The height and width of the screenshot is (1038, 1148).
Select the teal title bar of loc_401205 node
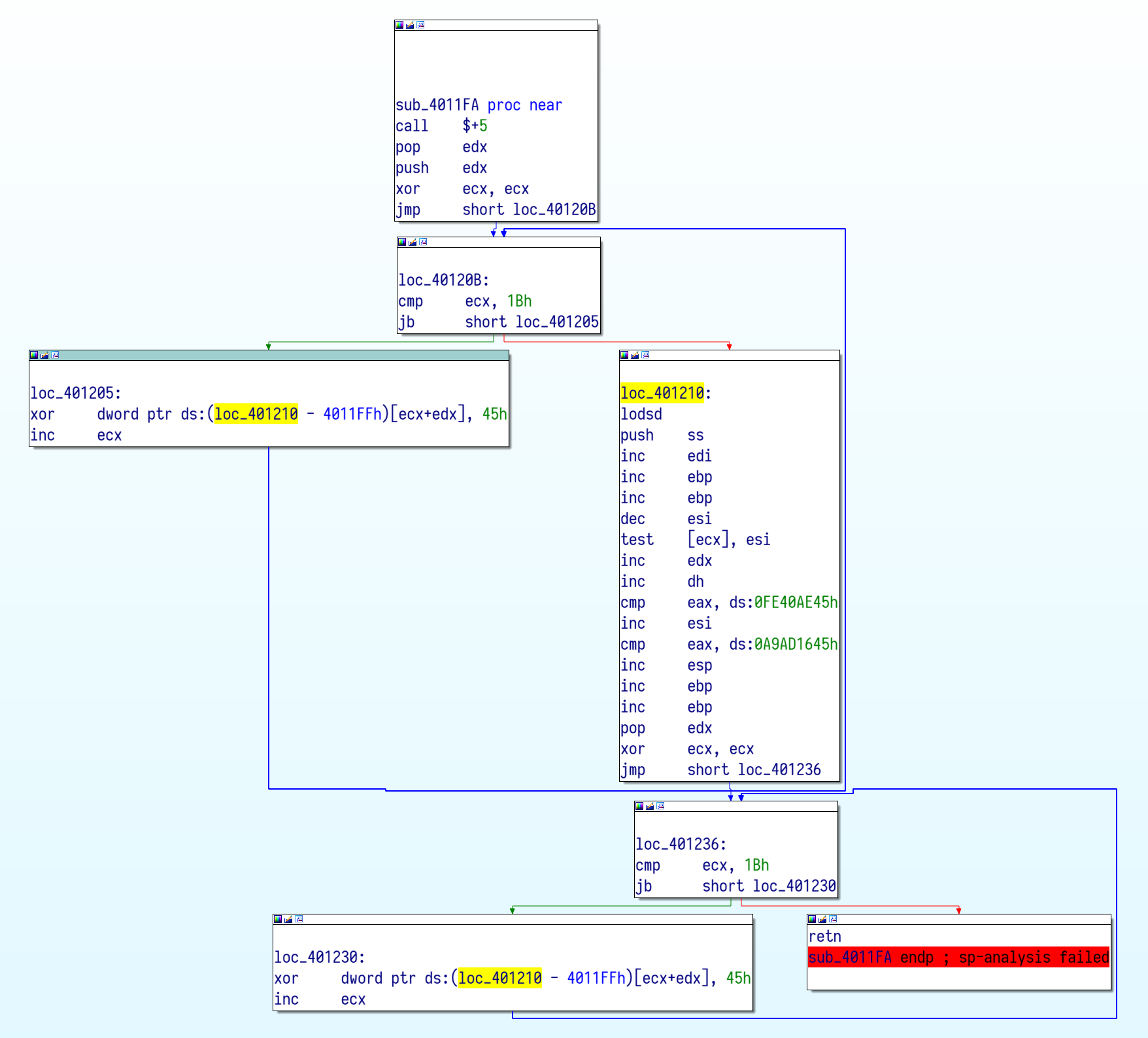[281, 355]
